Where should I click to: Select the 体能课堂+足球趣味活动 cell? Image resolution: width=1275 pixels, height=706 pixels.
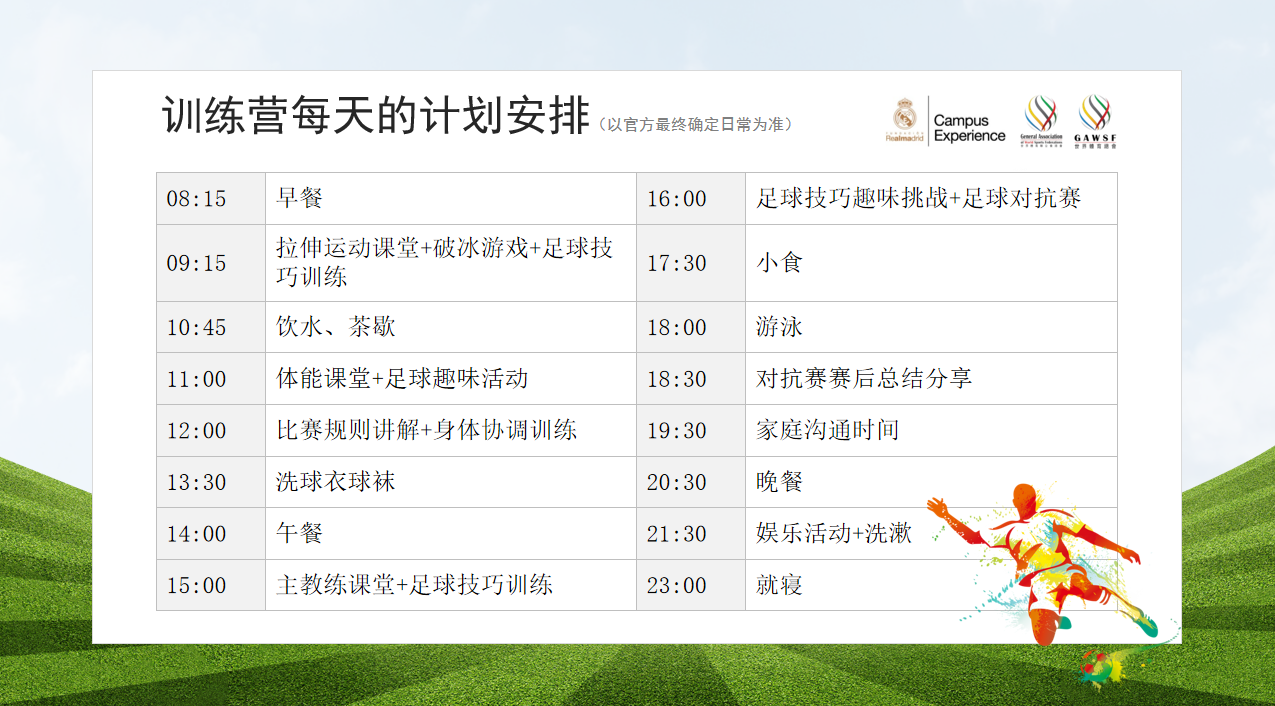tap(450, 379)
